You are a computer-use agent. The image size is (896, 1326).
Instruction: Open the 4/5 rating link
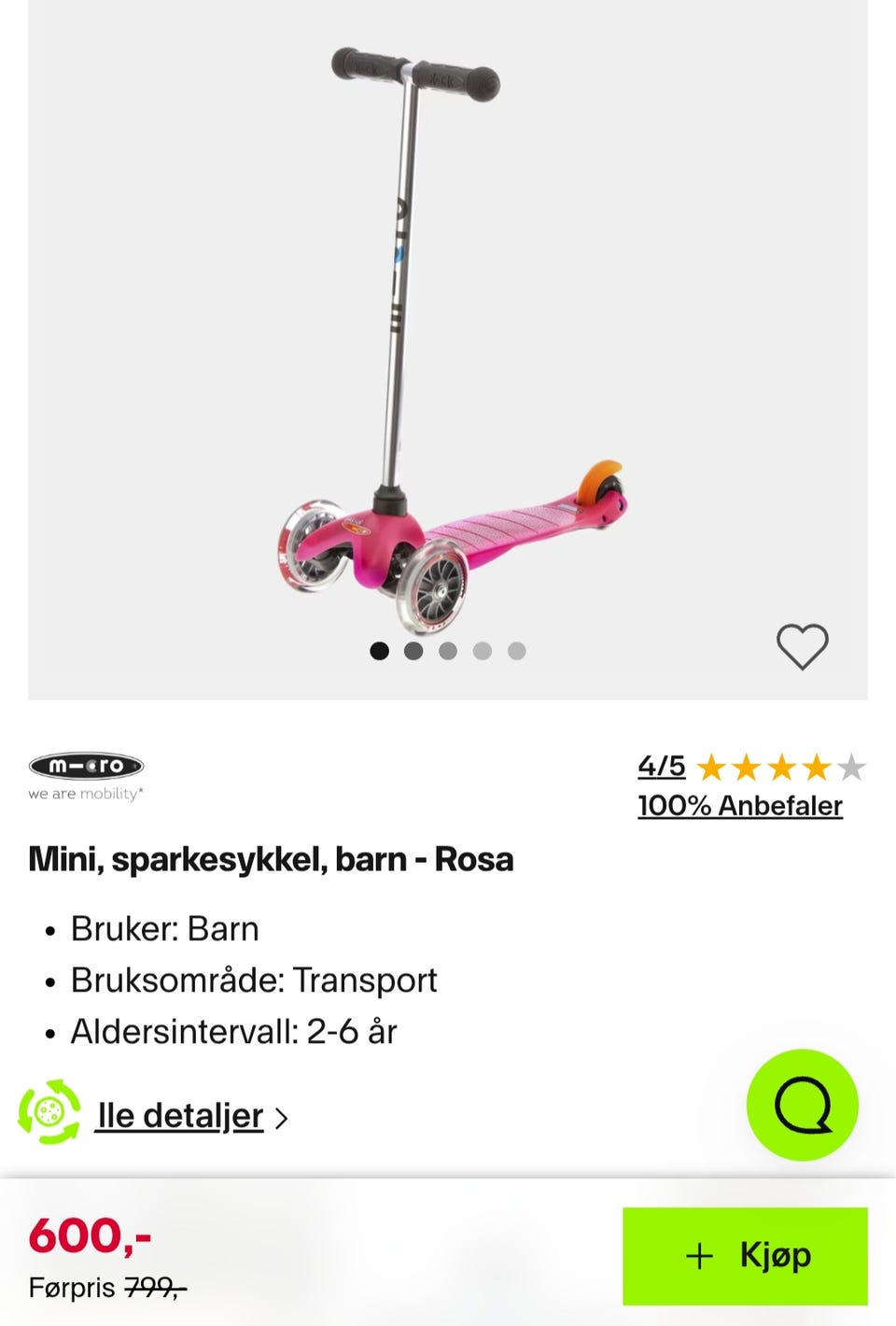coord(661,767)
